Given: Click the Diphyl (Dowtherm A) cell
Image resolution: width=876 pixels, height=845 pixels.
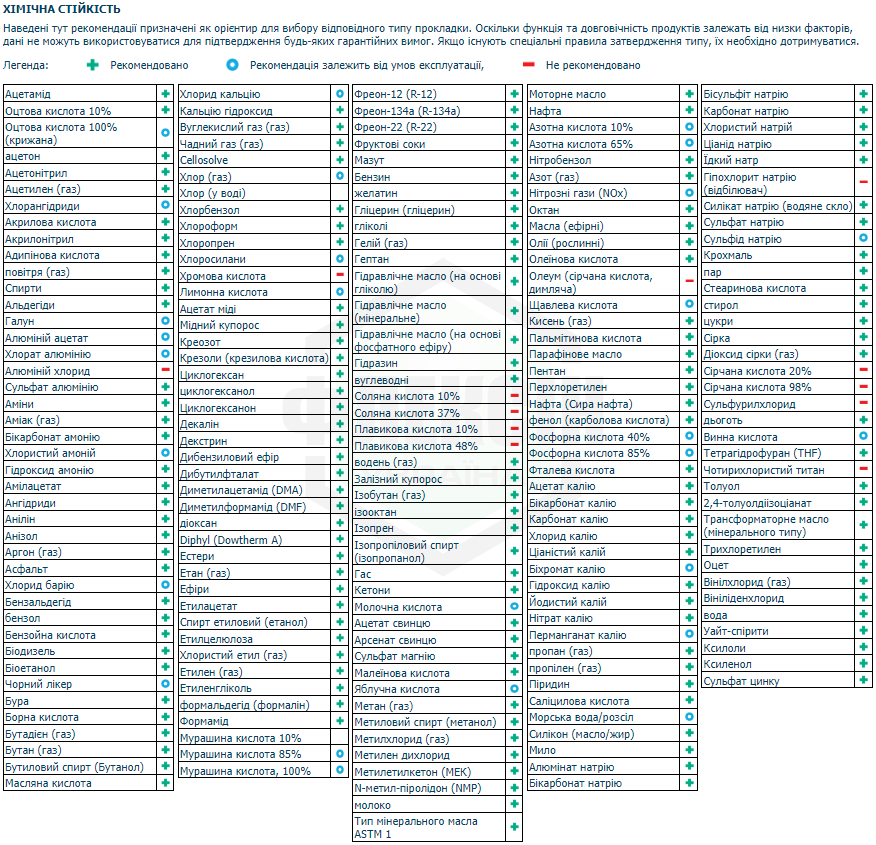Looking at the screenshot, I should point(255,540).
